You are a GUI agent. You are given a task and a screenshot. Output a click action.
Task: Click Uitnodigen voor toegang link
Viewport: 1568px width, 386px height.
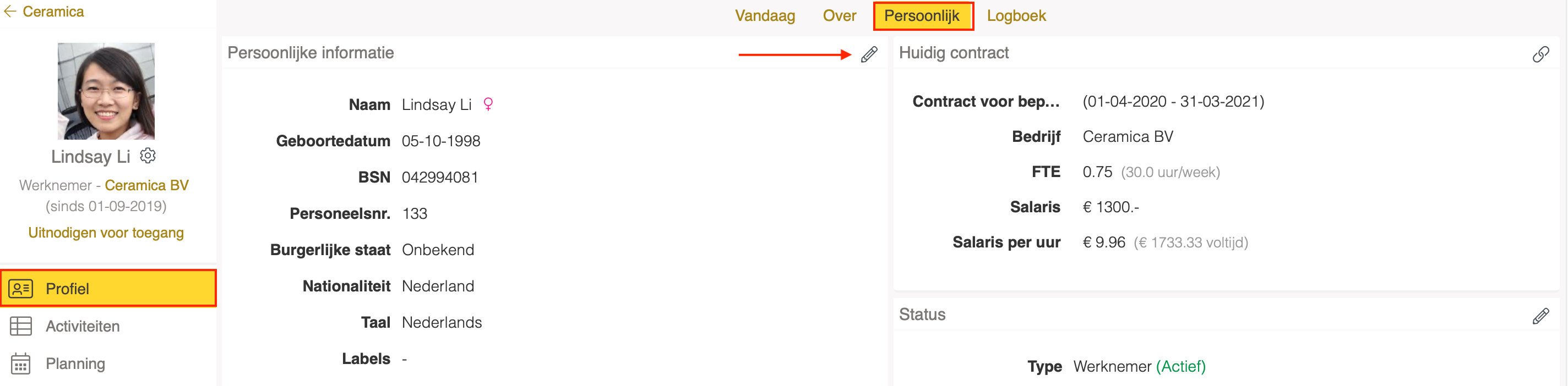click(106, 233)
